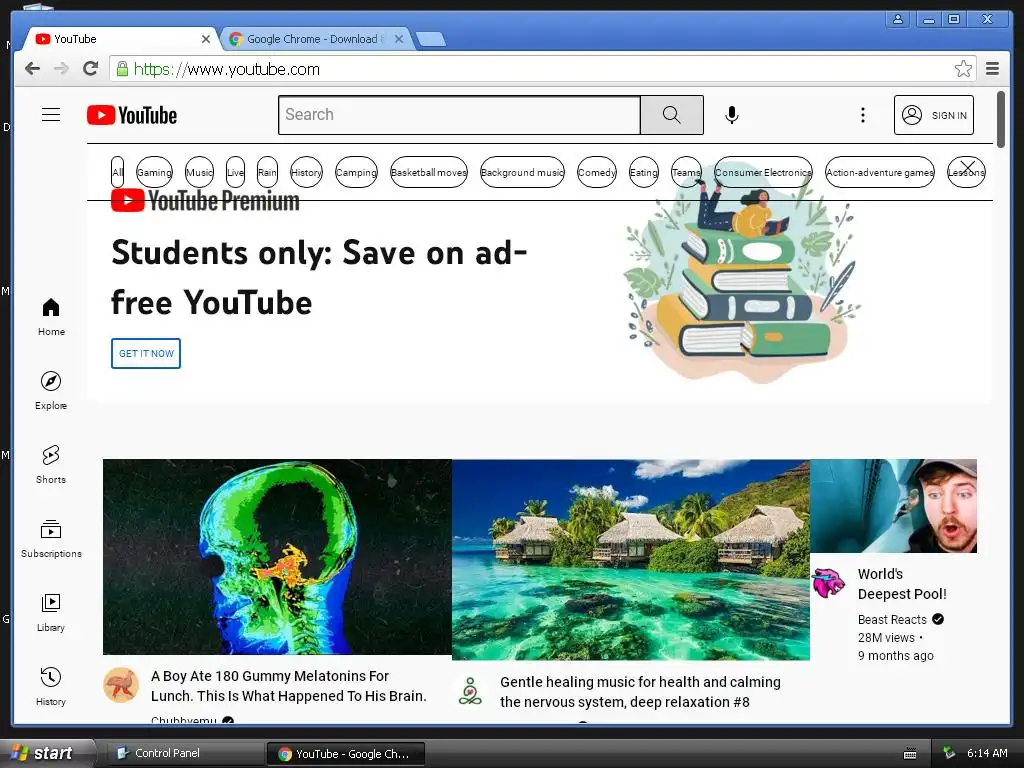This screenshot has height=768, width=1024.
Task: Select the Action-adventure games filter chip
Action: pyautogui.click(x=880, y=172)
